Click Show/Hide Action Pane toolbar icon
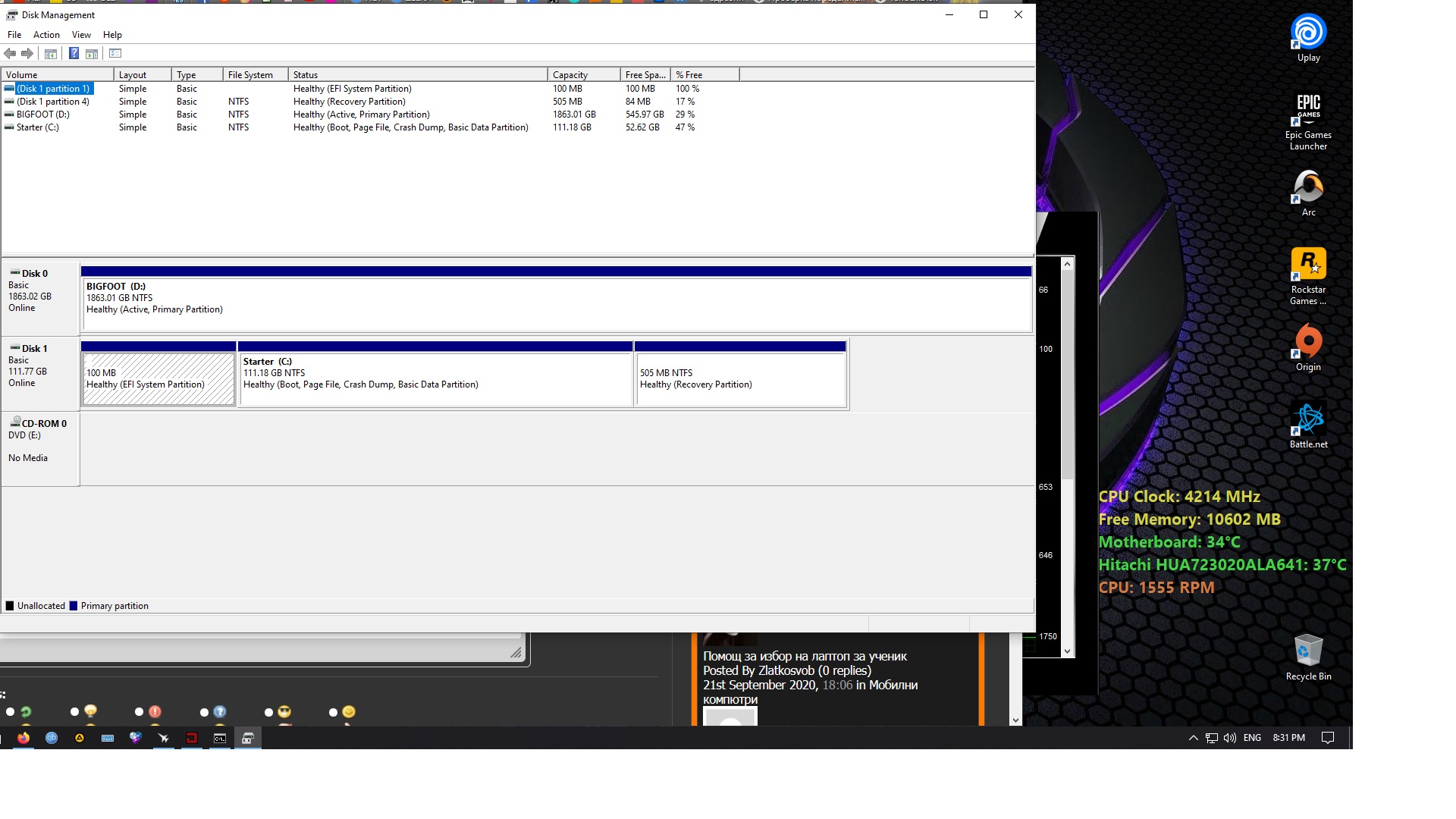Image resolution: width=1456 pixels, height=819 pixels. [x=92, y=54]
